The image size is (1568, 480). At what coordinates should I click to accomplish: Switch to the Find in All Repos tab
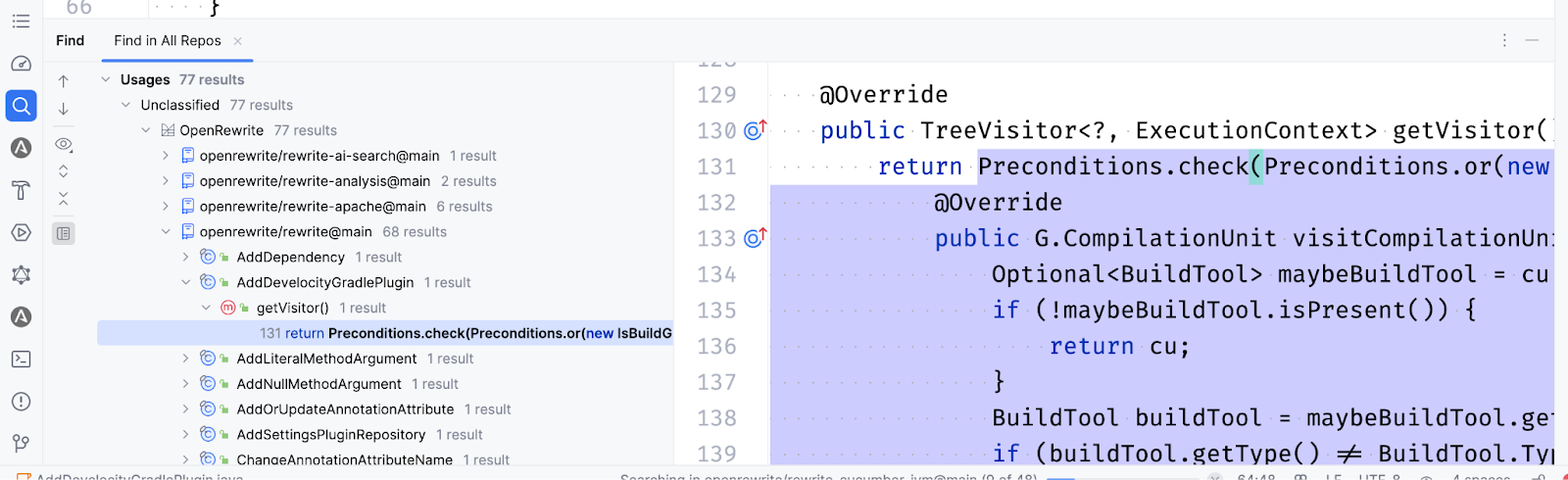168,40
